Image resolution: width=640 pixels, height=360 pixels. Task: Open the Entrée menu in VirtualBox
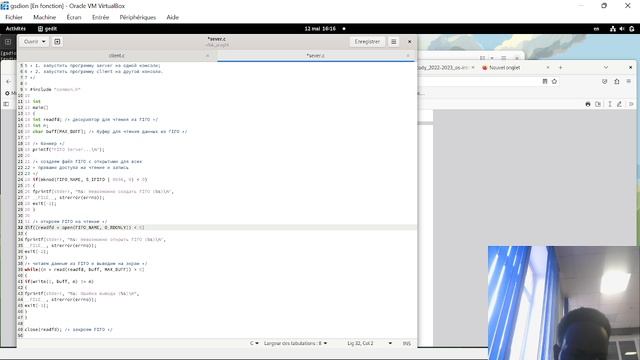[x=100, y=17]
